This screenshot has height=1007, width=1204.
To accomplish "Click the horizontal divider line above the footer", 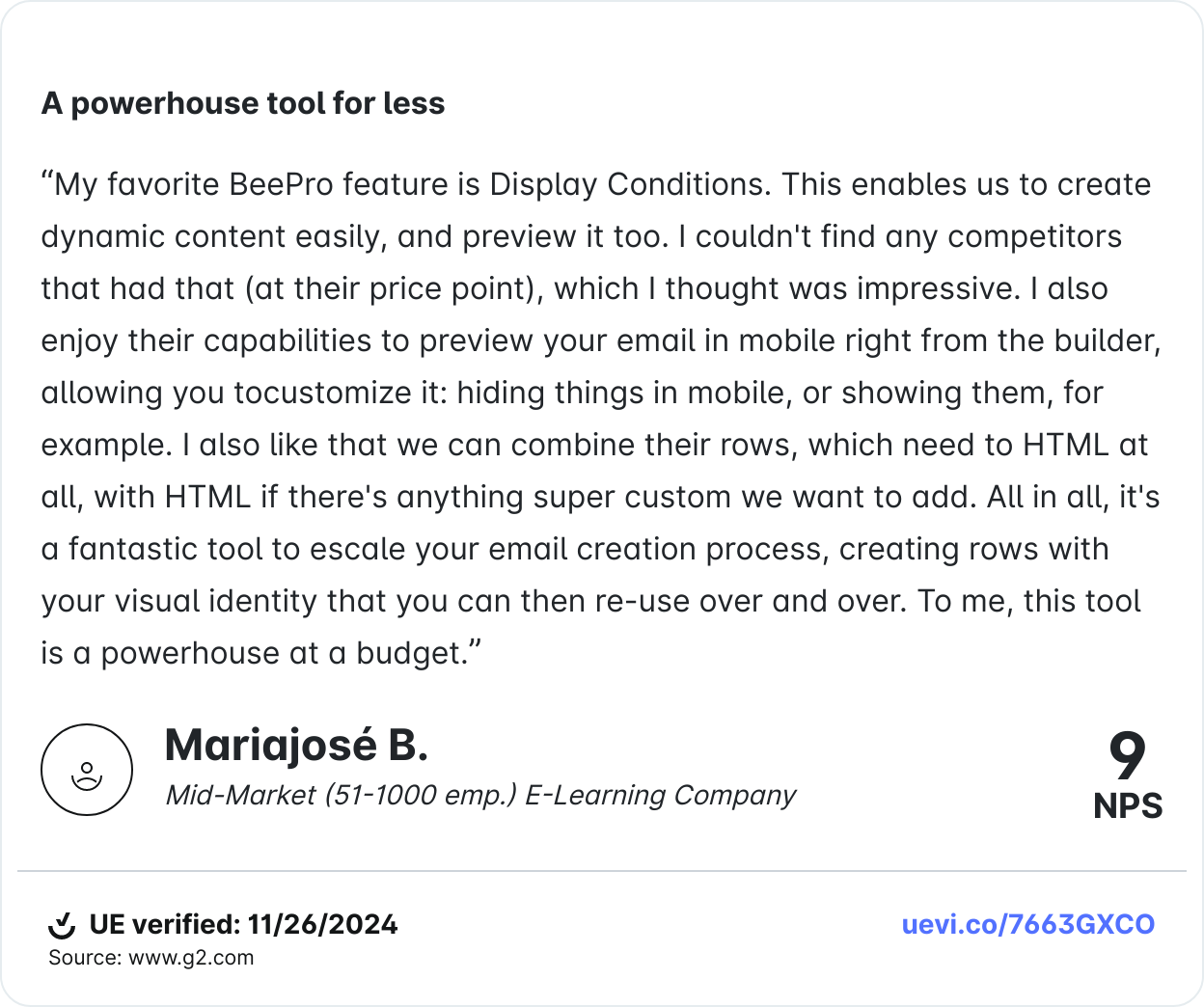I will click(x=602, y=871).
